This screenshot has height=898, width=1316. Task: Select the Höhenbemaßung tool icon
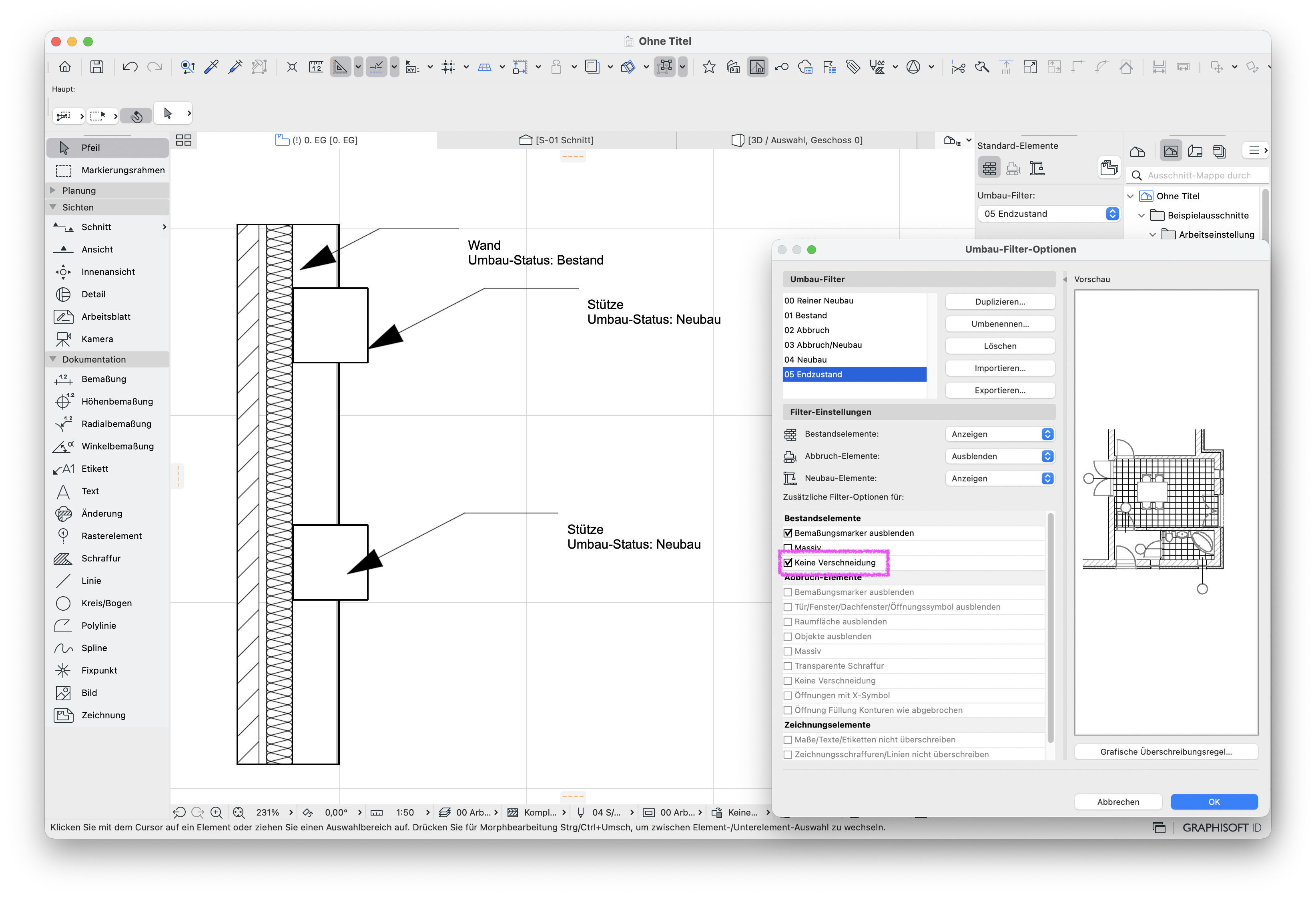click(x=63, y=401)
